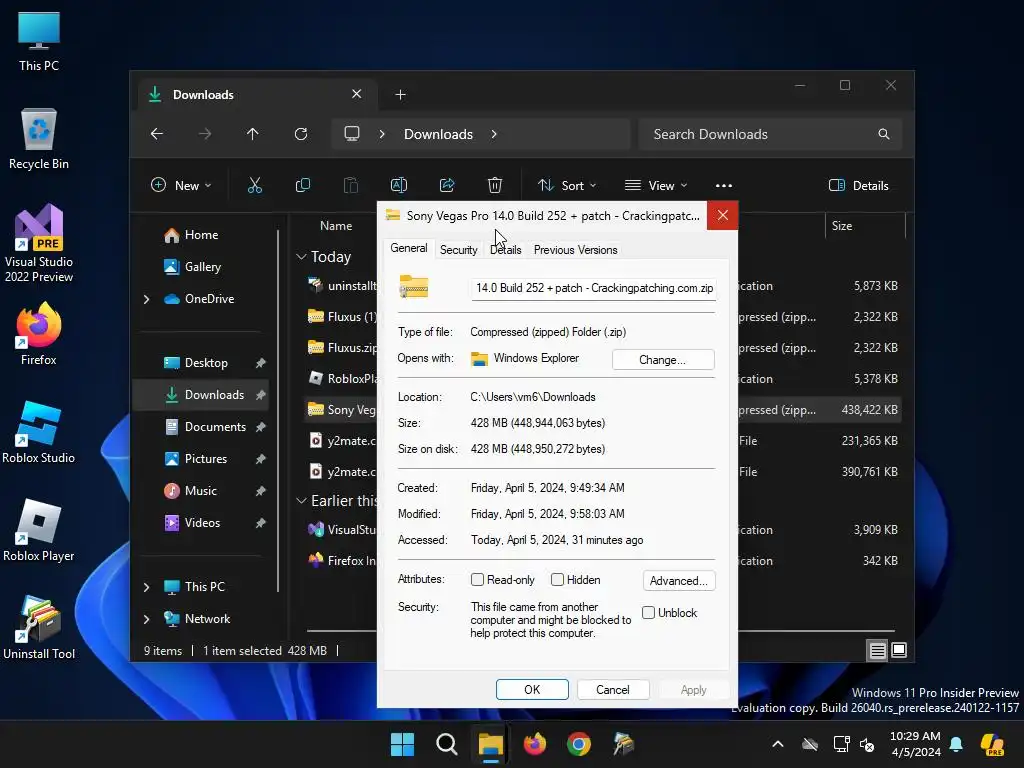
Task: Open the Sort dropdown menu
Action: point(567,185)
